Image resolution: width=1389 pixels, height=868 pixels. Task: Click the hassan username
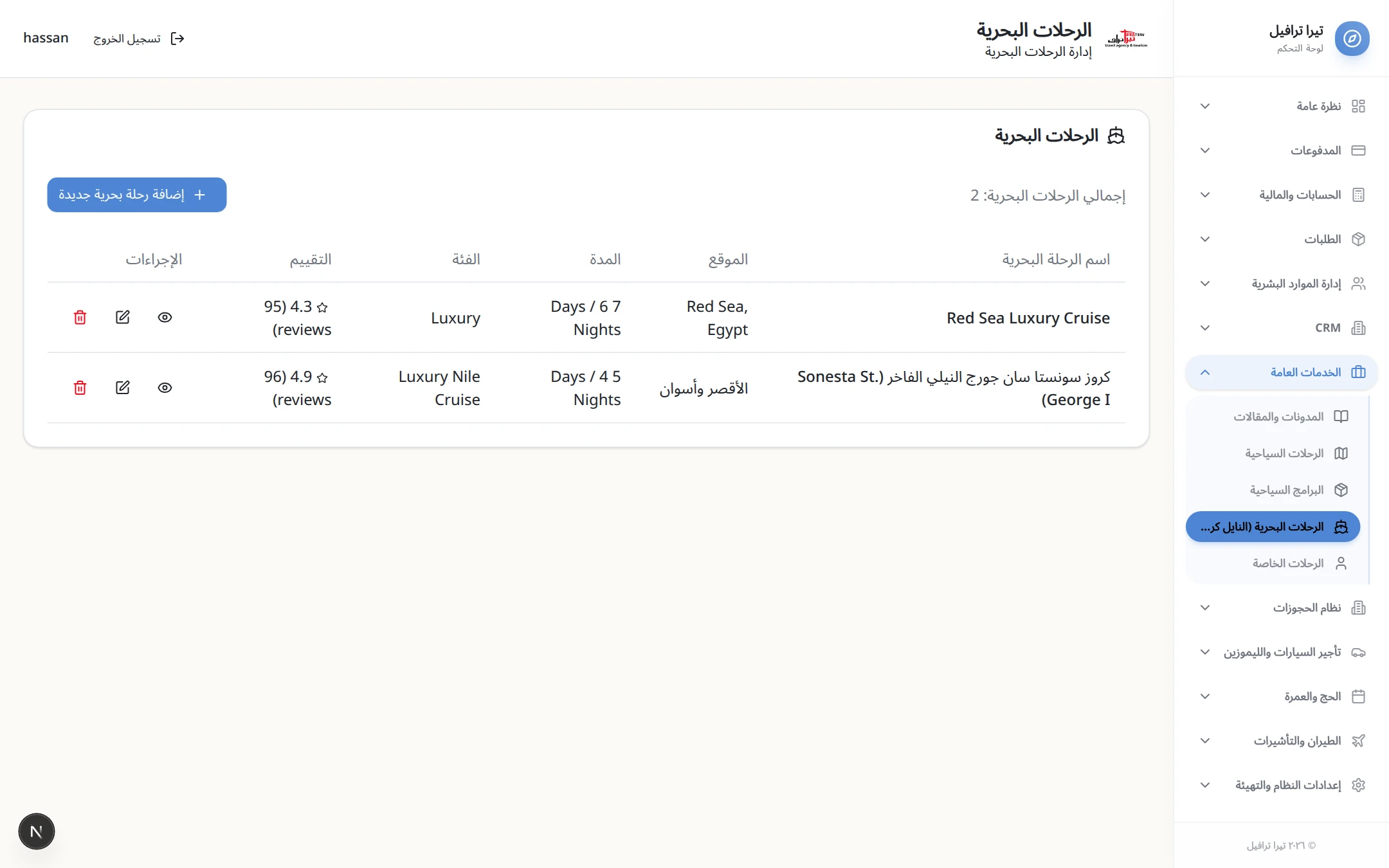pos(46,38)
